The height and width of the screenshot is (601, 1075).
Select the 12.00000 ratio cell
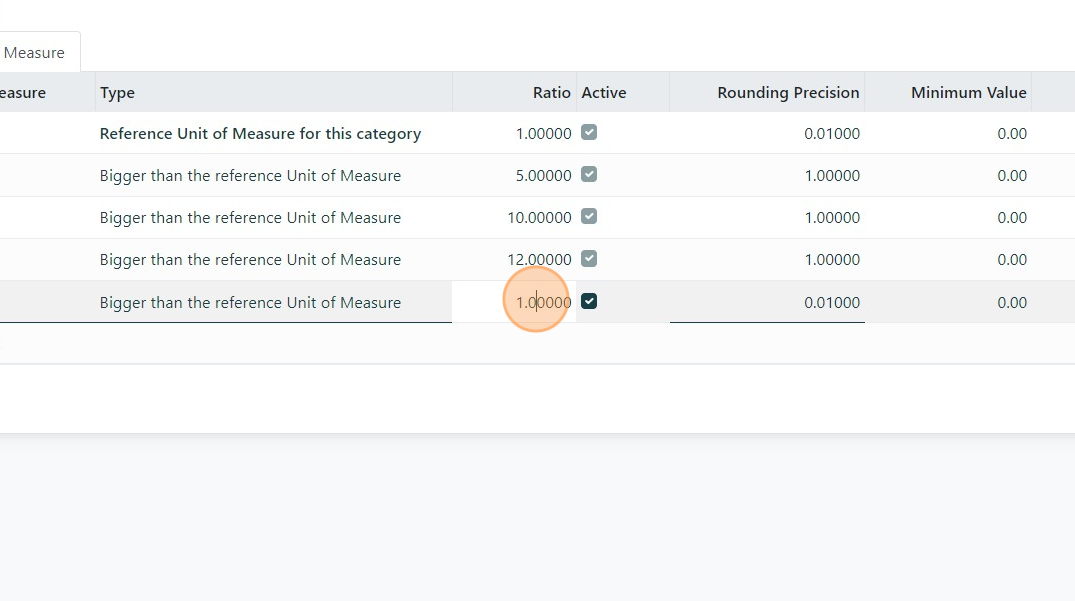[539, 260]
